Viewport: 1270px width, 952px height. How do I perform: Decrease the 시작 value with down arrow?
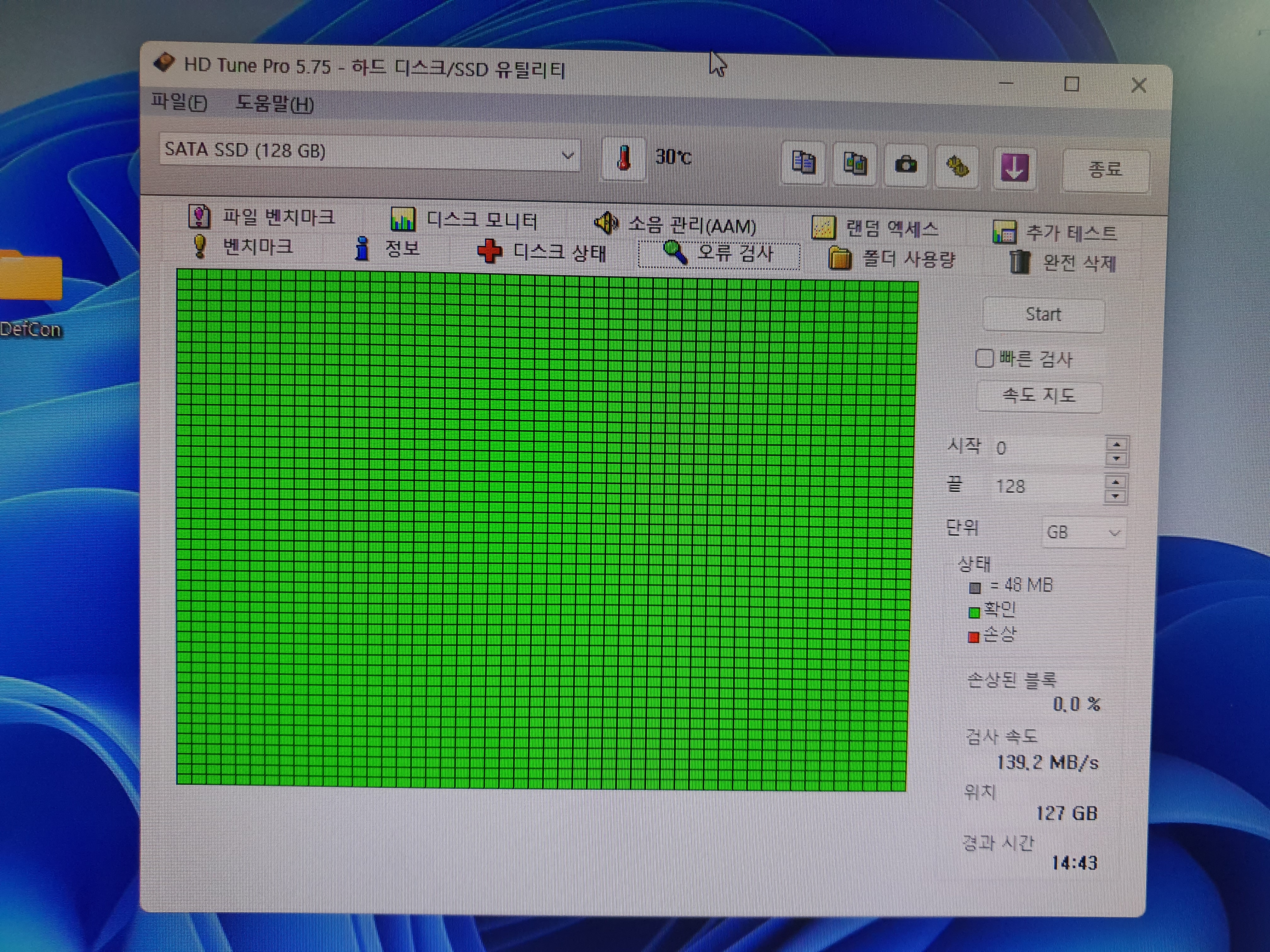coord(1116,458)
